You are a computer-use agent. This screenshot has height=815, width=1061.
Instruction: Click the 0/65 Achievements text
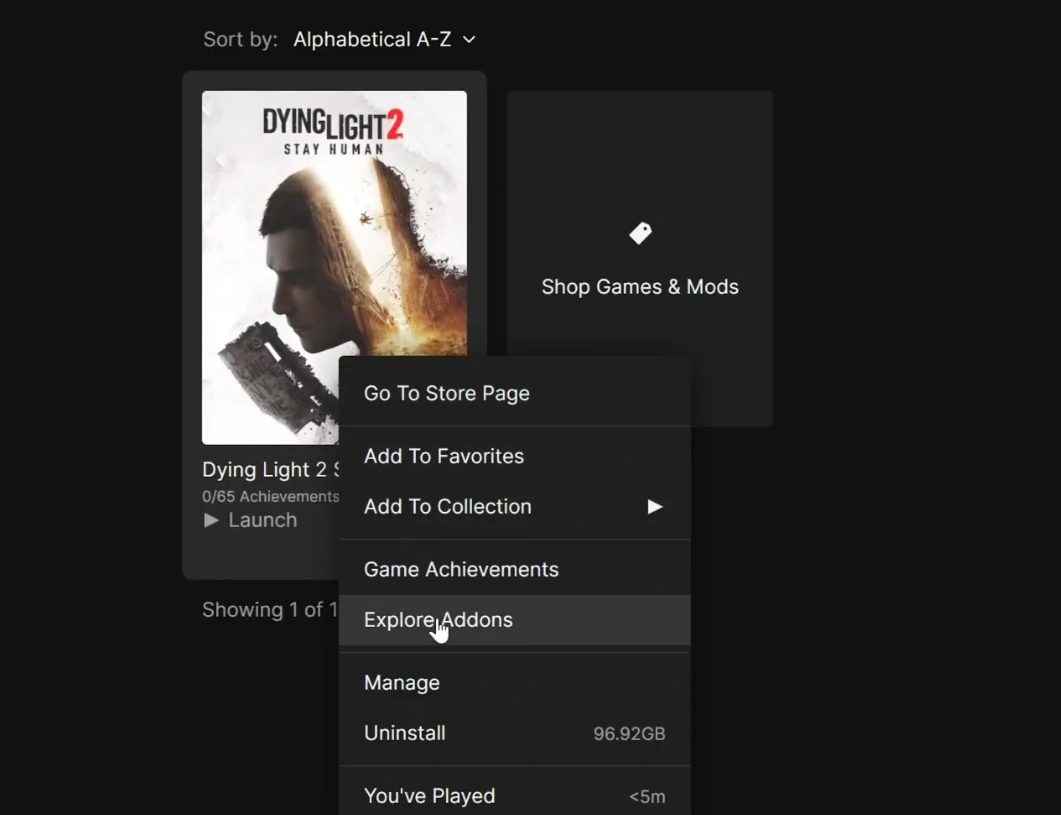(271, 497)
